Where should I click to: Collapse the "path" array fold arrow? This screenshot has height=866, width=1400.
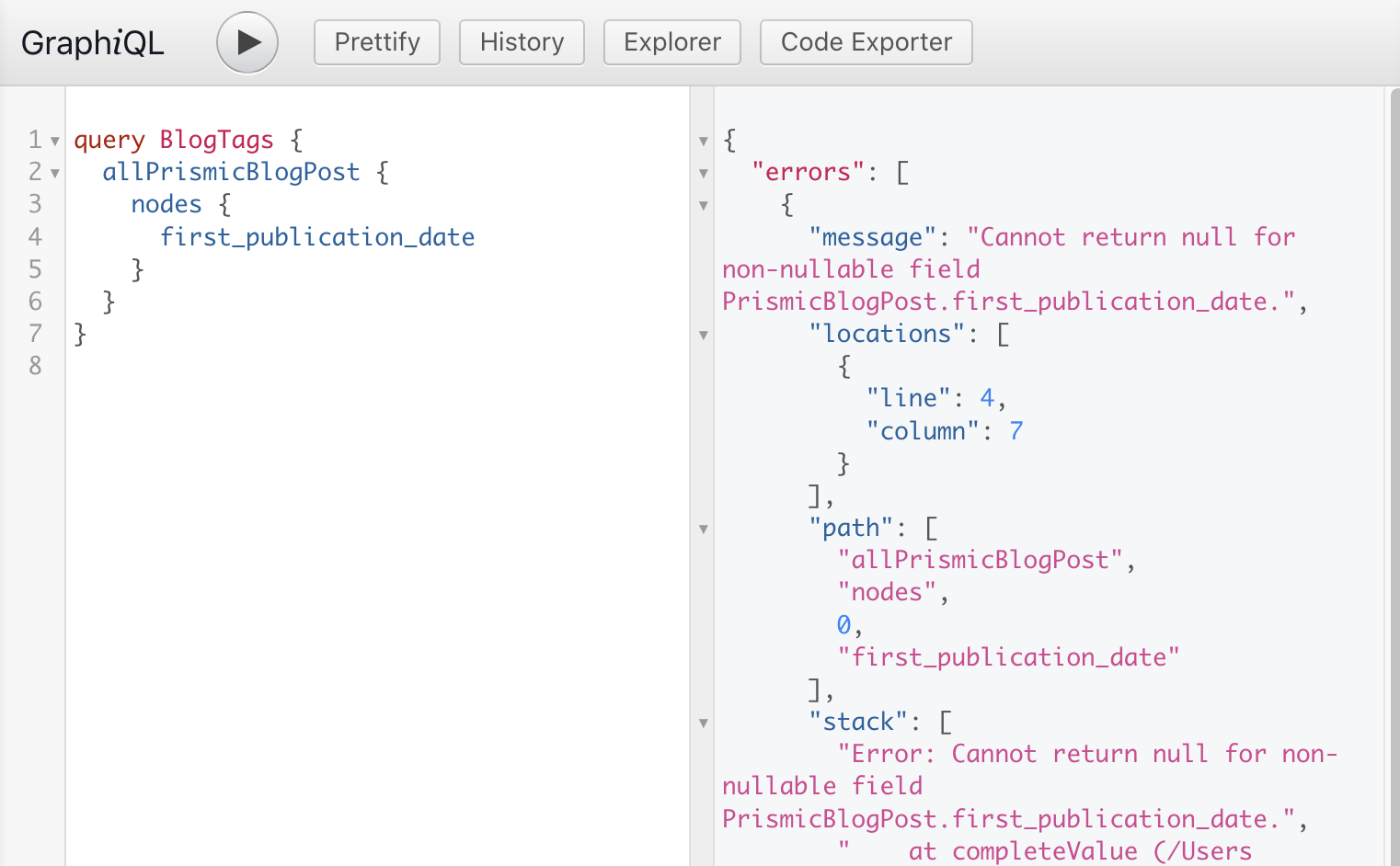[704, 530]
